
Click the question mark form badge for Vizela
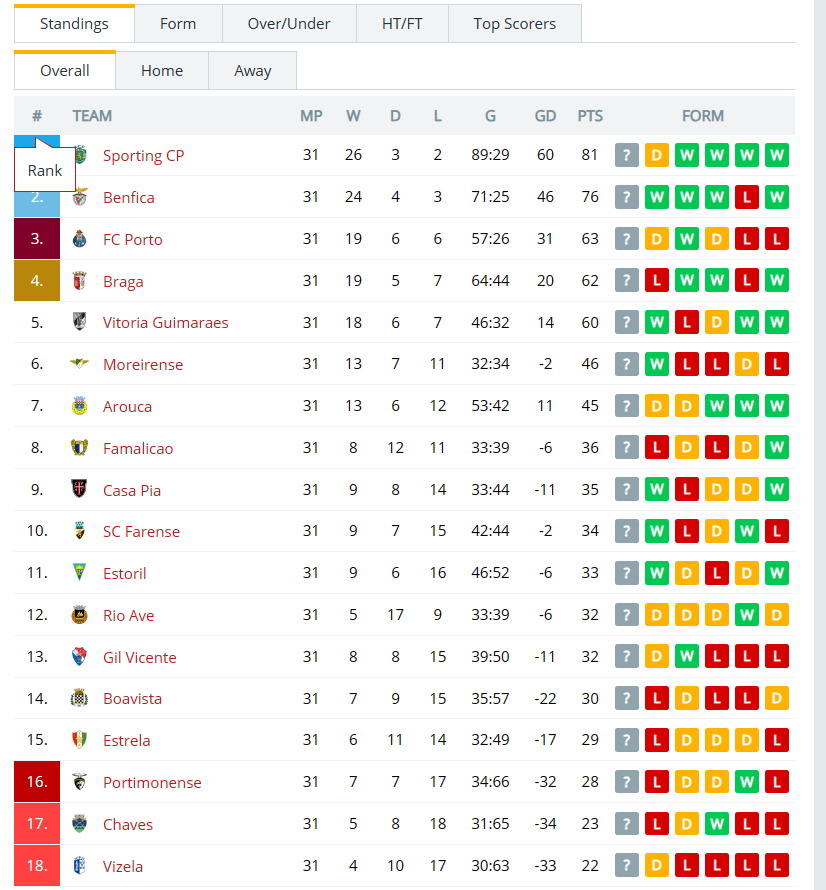tap(627, 866)
